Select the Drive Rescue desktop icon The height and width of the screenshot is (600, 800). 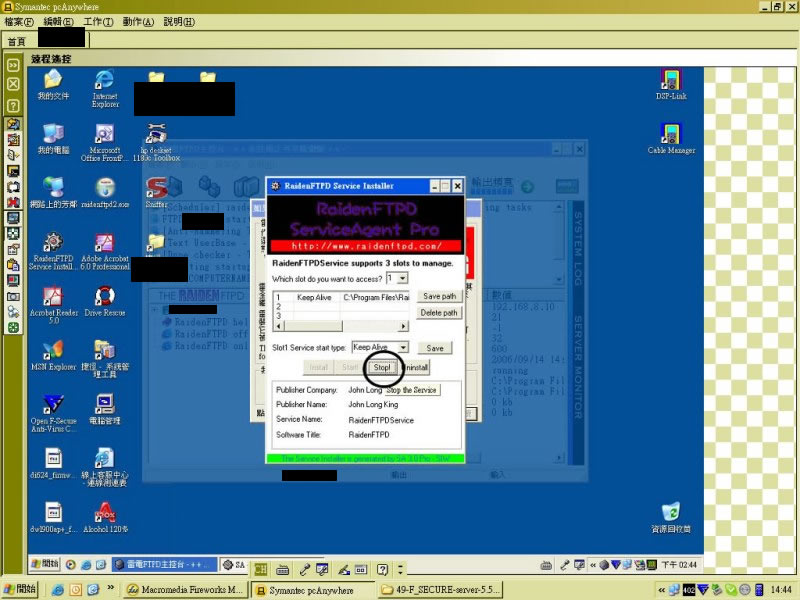[105, 301]
